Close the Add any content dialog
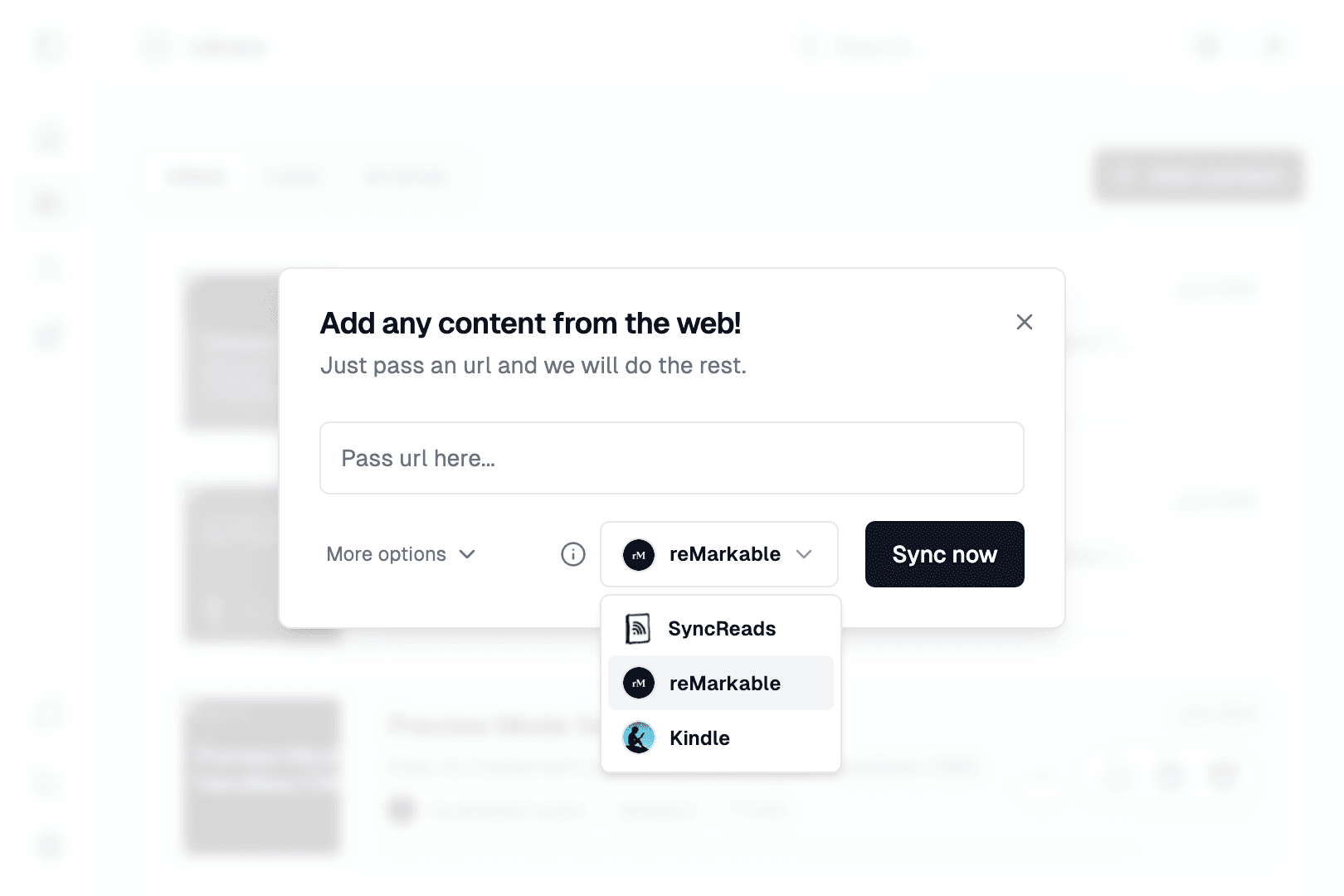The height and width of the screenshot is (896, 1344). click(1024, 322)
